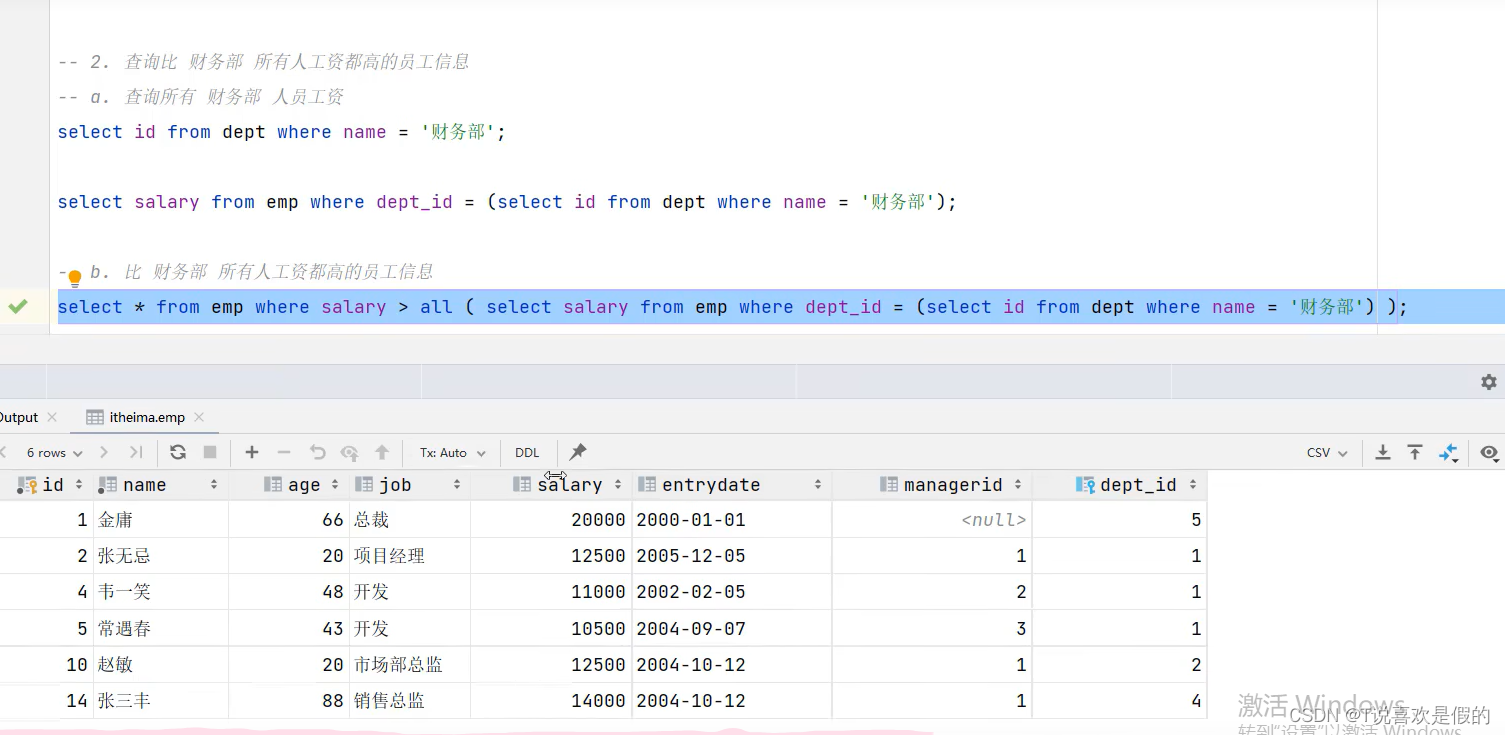
Task: Close the itheima.emp result tab
Action: click(199, 417)
